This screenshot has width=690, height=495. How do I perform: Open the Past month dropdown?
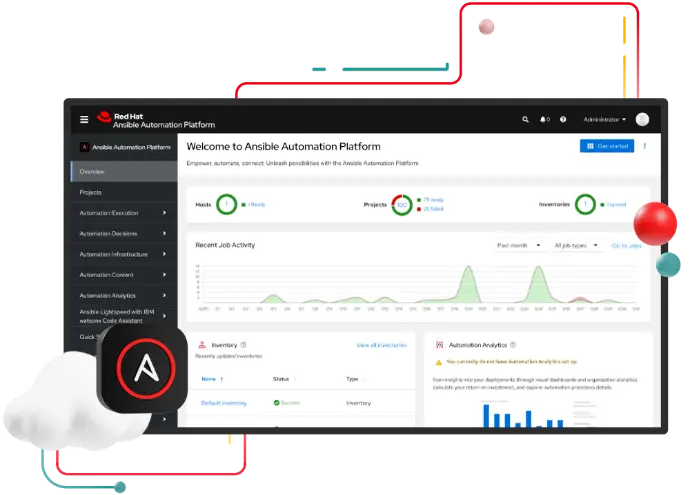(x=518, y=246)
